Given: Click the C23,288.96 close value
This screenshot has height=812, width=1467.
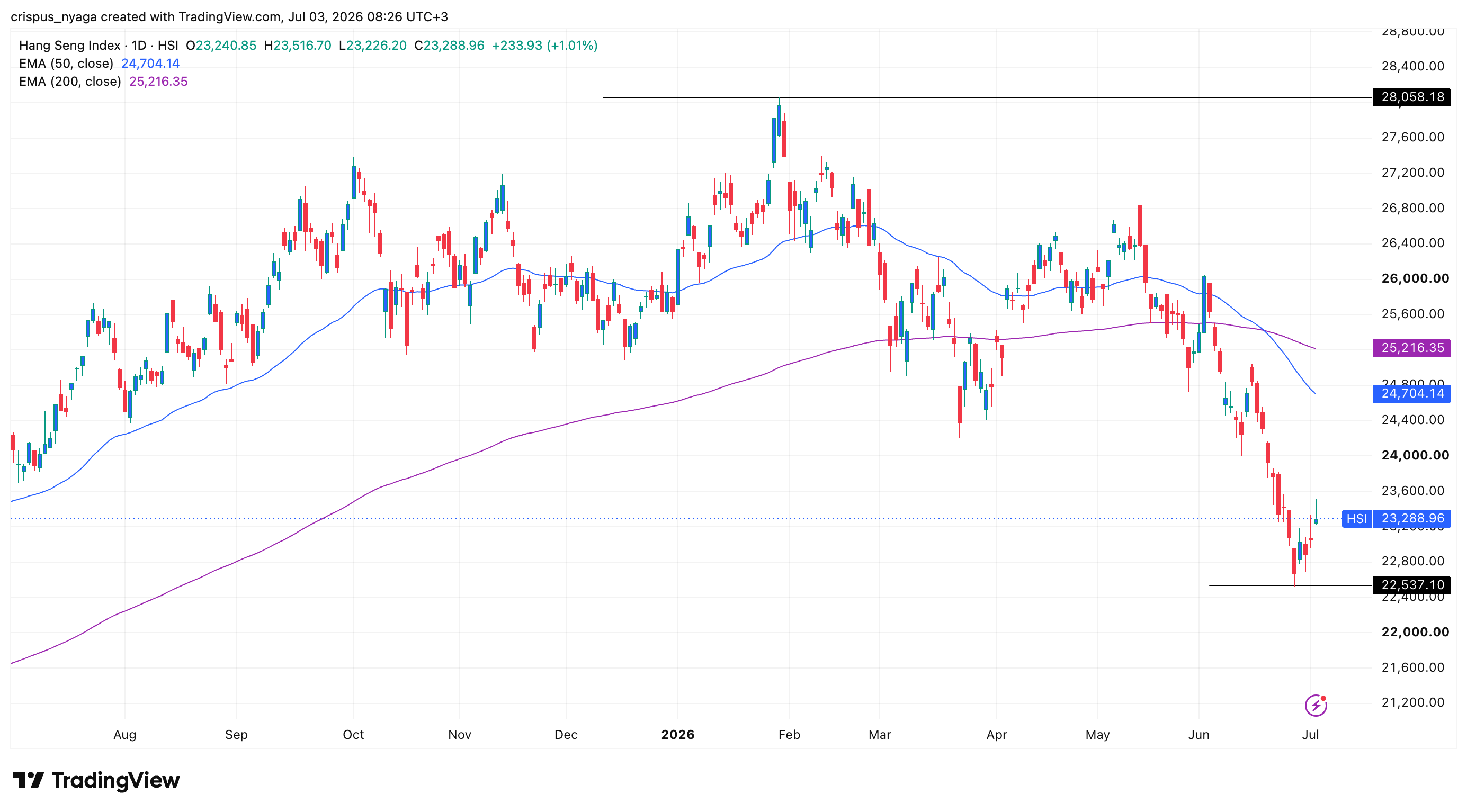Looking at the screenshot, I should click(x=449, y=45).
